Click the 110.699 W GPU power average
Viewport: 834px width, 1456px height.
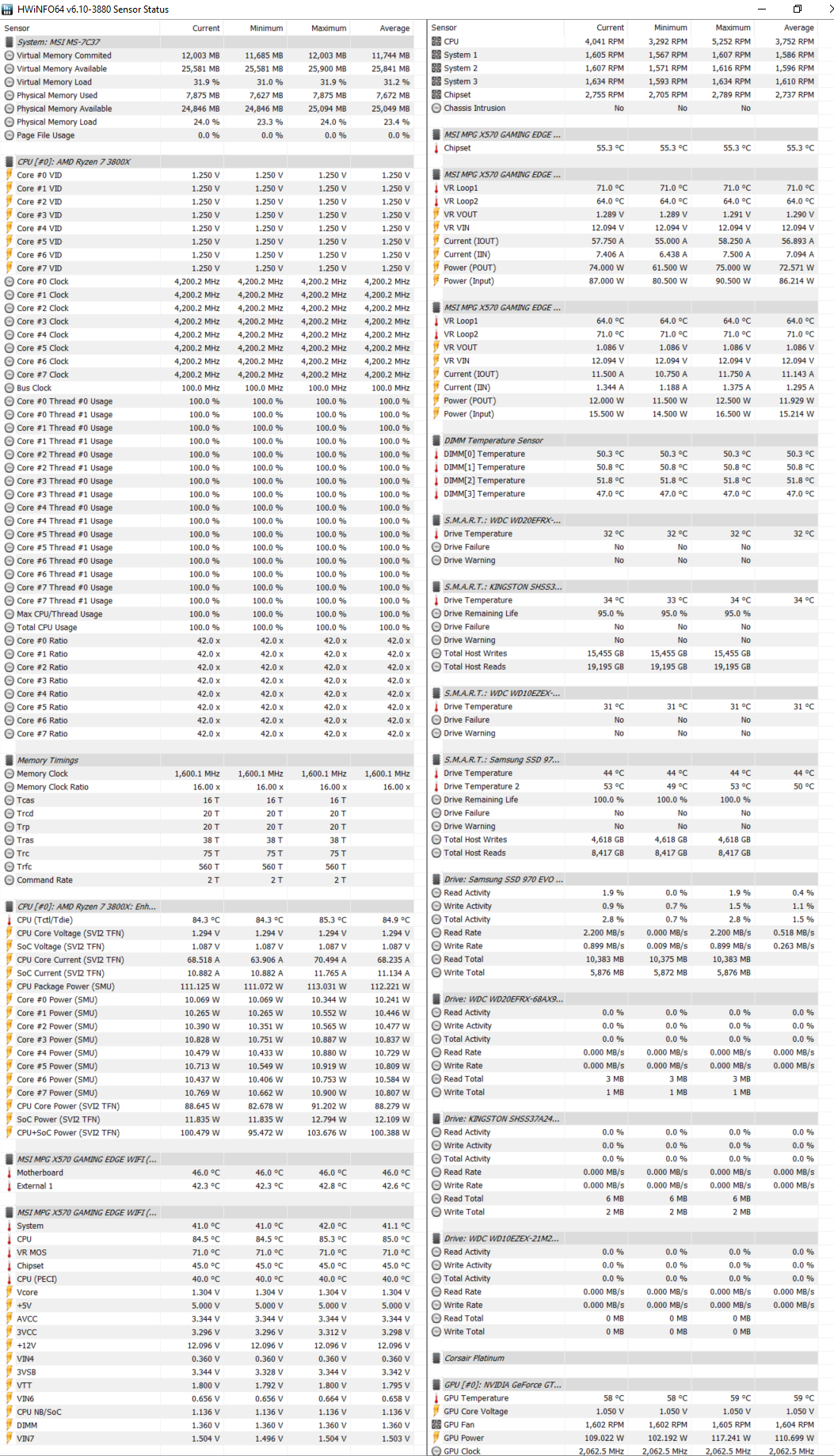coord(794,1438)
